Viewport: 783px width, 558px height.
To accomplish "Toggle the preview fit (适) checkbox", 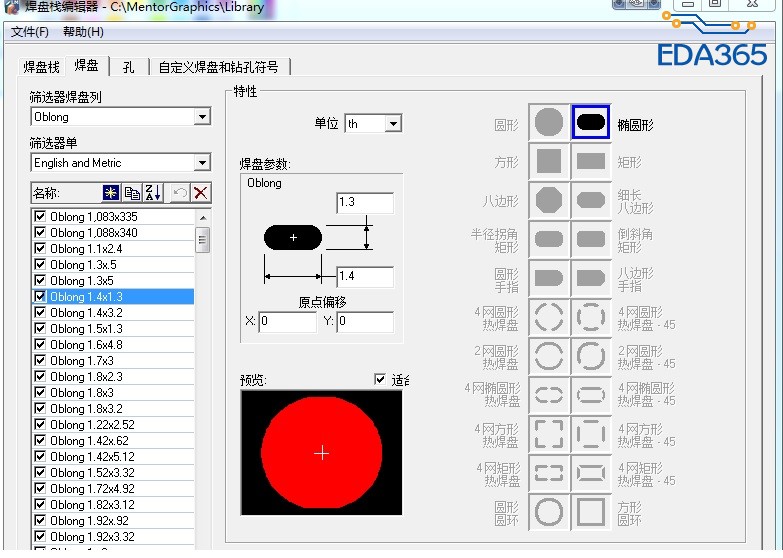I will 380,379.
